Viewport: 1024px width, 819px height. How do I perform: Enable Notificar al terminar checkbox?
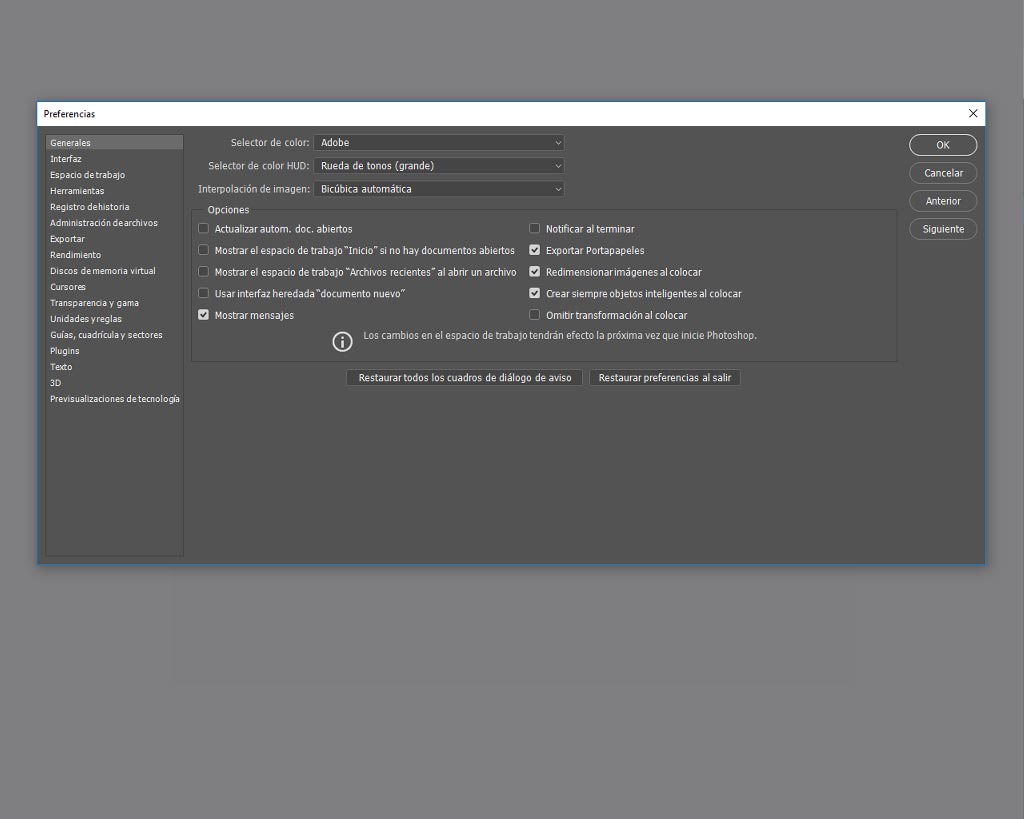(535, 229)
